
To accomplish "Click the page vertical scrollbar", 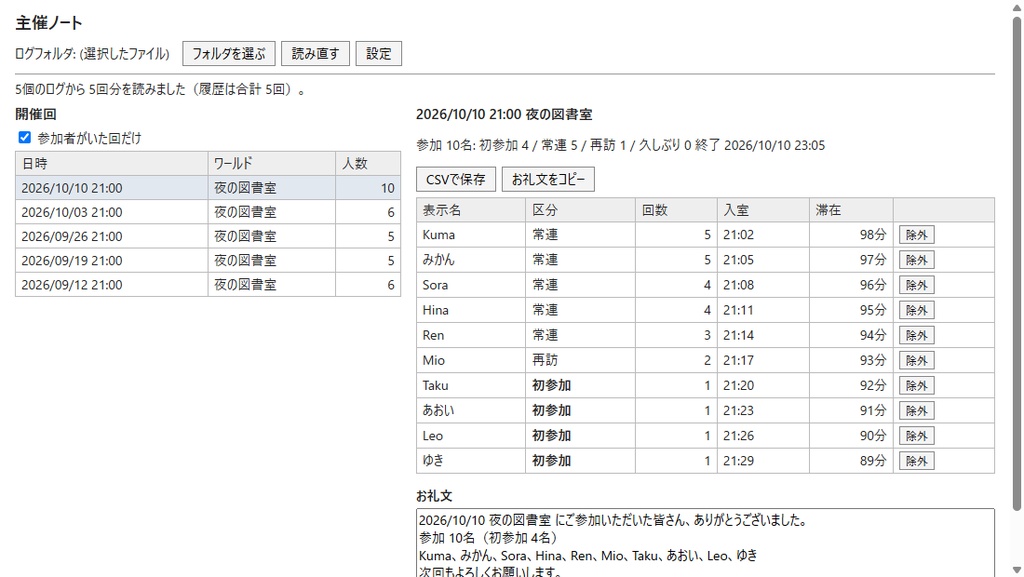I will pyautogui.click(x=1017, y=261).
